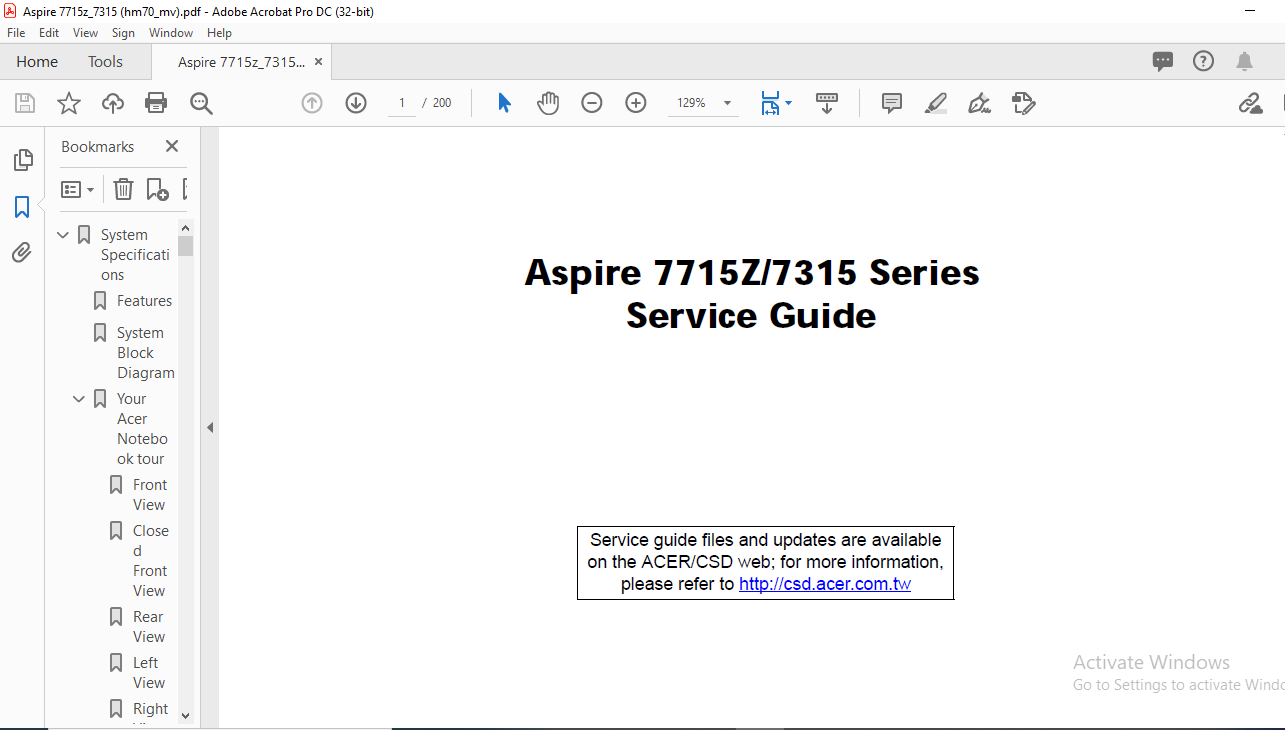This screenshot has width=1285, height=730.
Task: Go to next page arrow
Action: click(x=356, y=103)
